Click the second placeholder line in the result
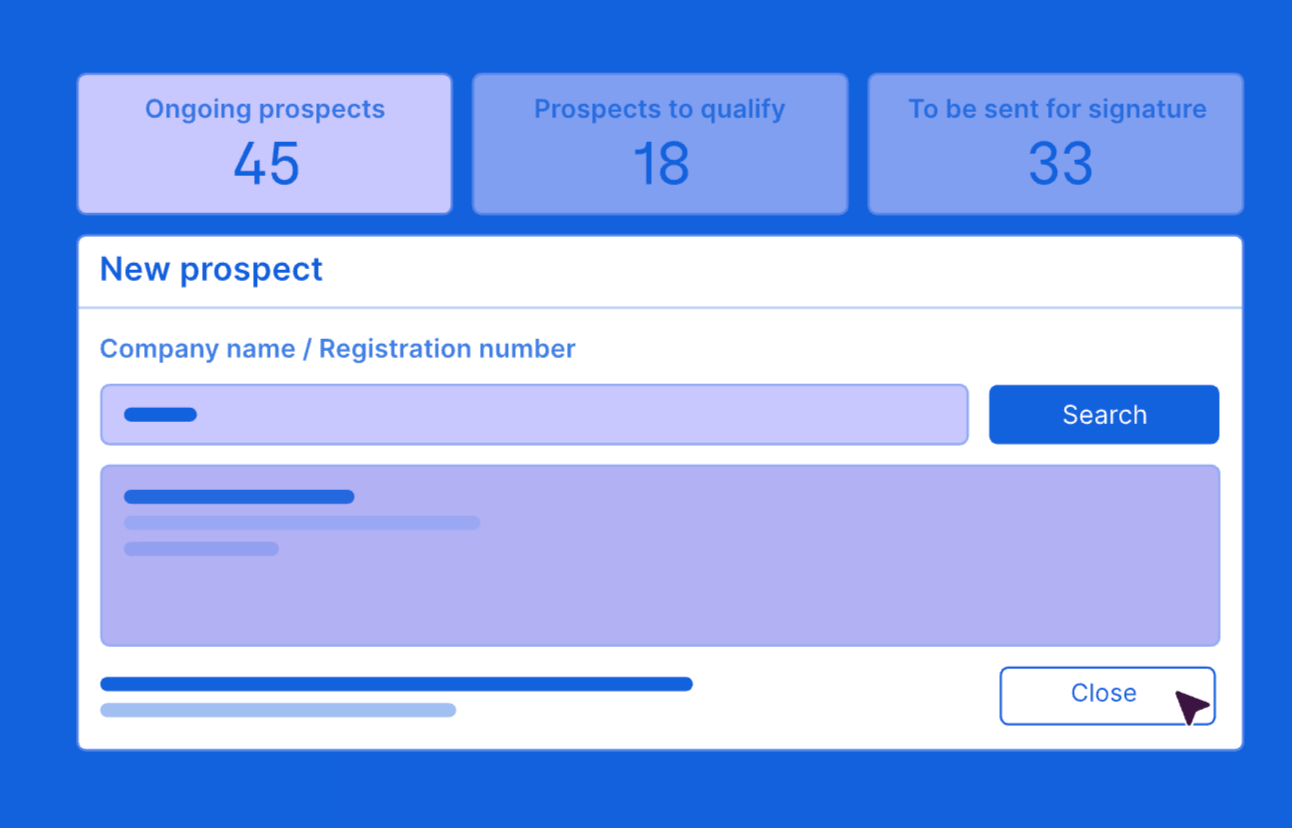The image size is (1292, 828). click(301, 523)
